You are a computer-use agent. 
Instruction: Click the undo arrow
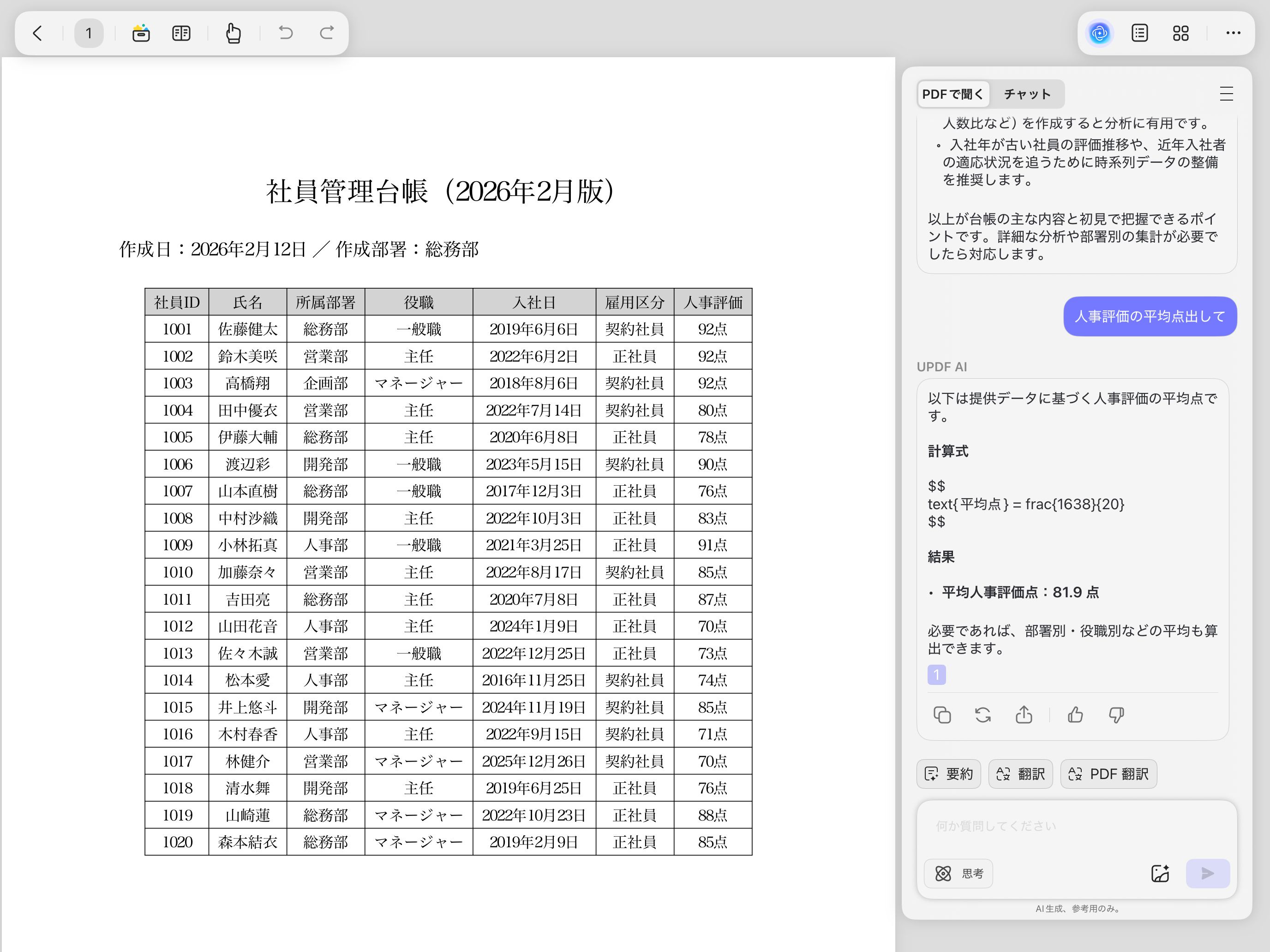285,33
